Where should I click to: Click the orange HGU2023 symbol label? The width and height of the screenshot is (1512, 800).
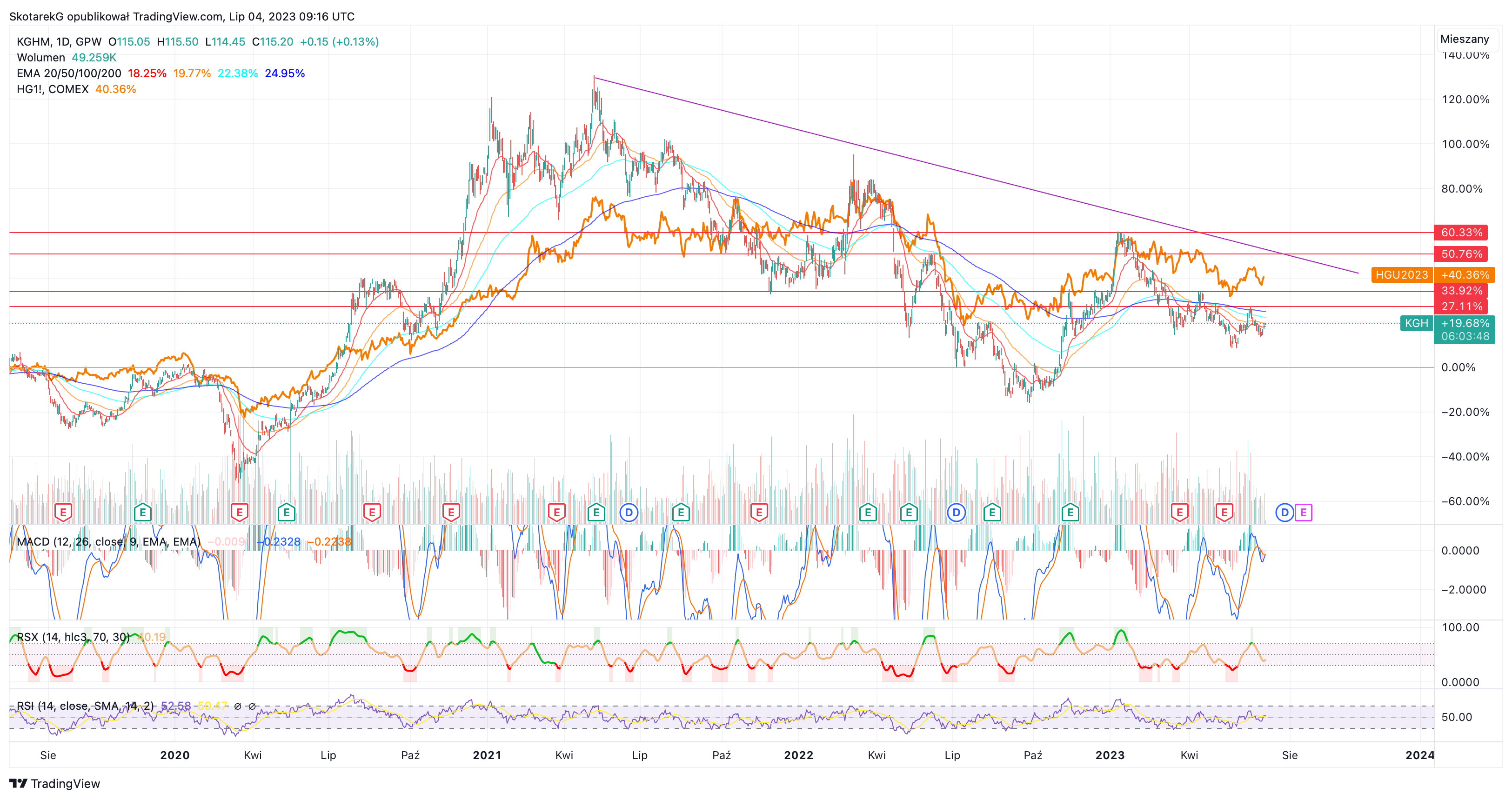click(x=1402, y=275)
